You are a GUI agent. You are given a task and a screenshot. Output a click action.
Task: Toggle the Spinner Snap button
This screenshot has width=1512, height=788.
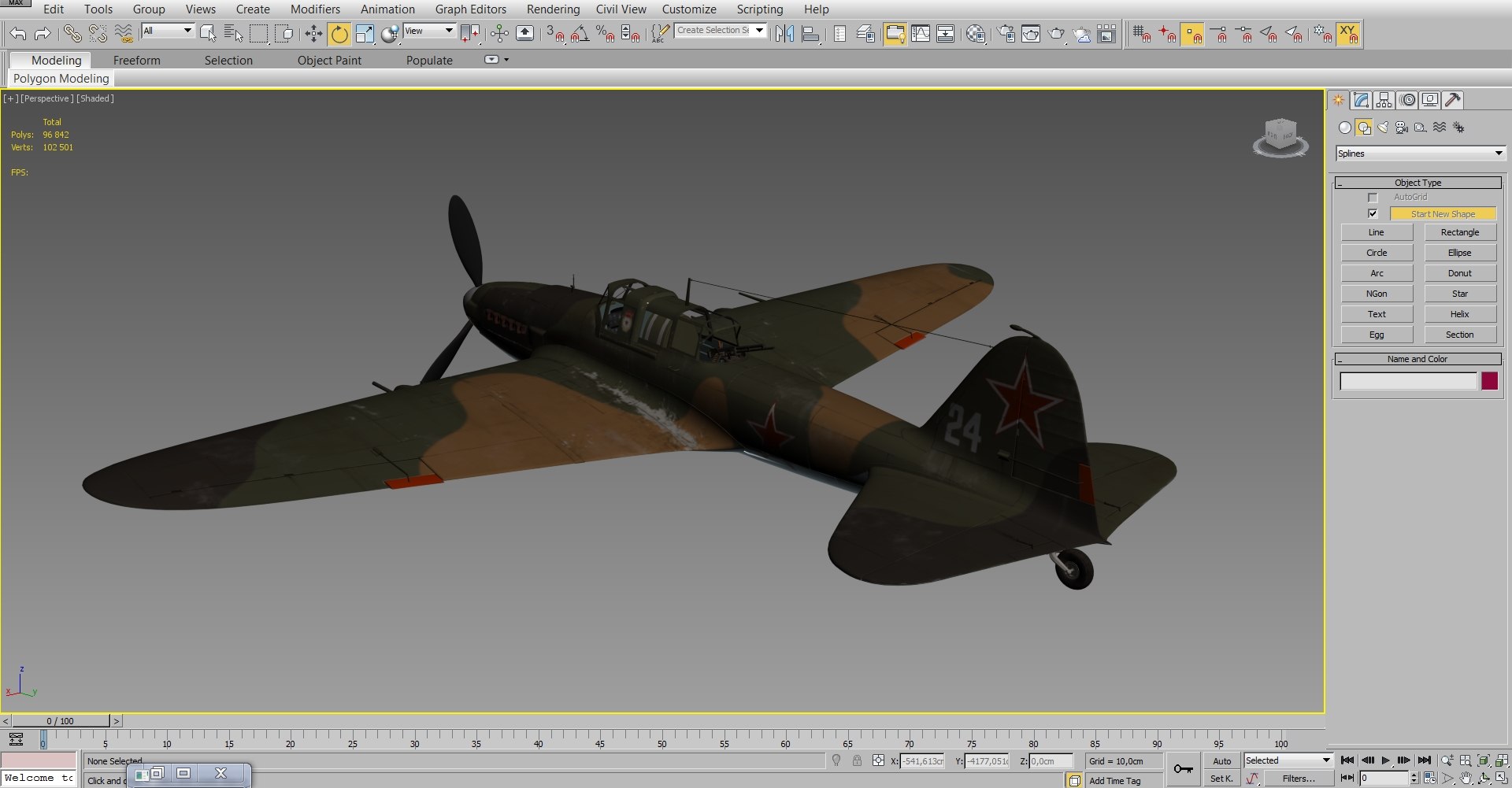coord(630,33)
